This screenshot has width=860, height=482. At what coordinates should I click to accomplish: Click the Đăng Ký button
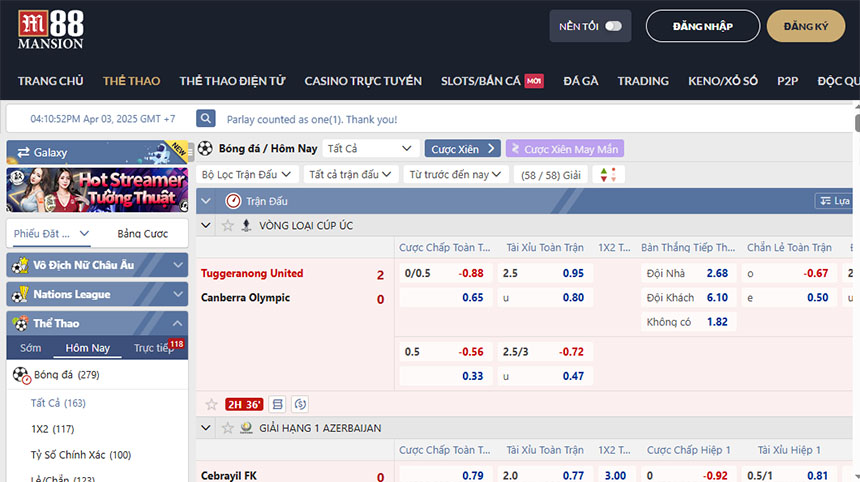click(x=805, y=26)
